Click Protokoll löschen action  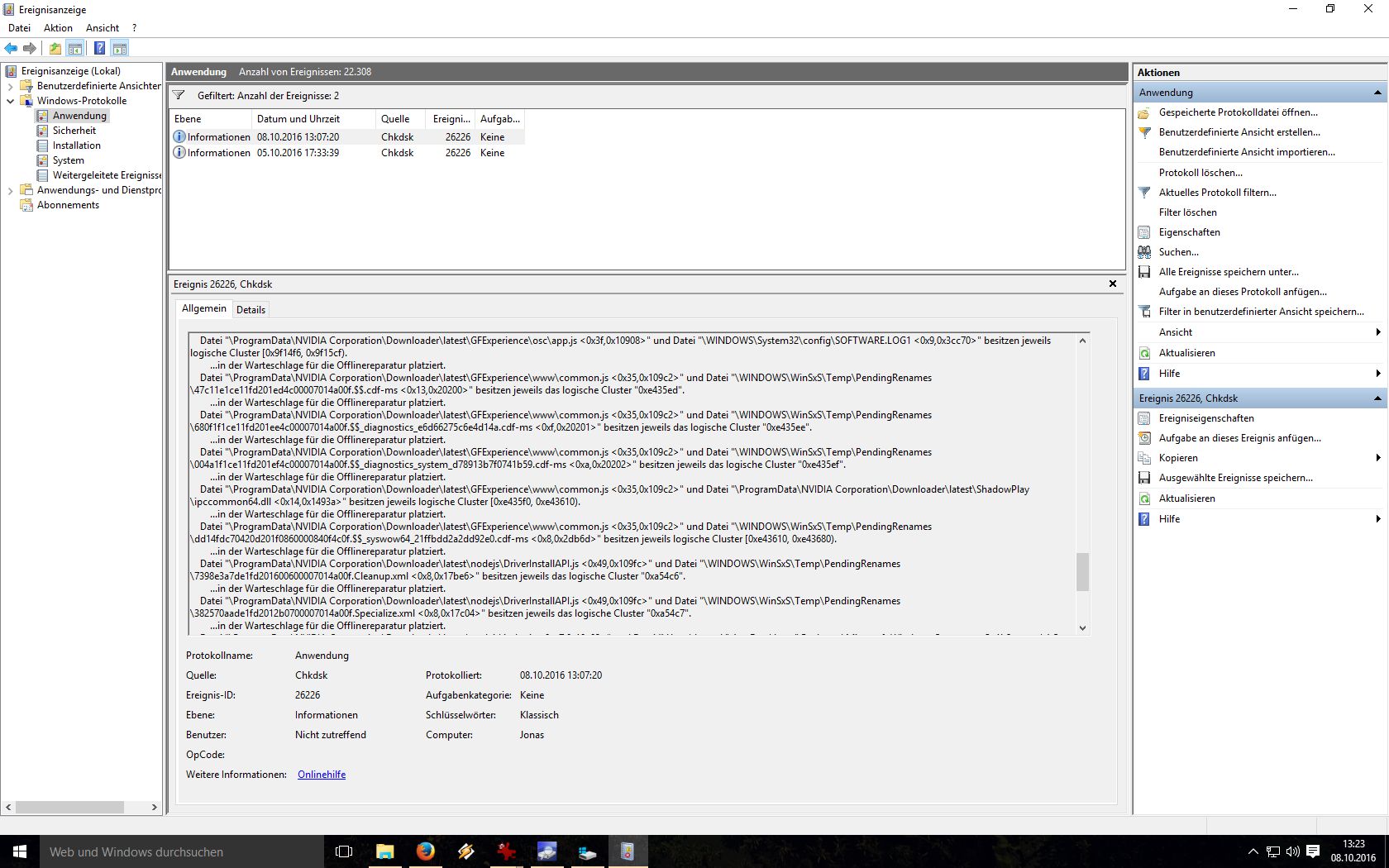click(1200, 173)
